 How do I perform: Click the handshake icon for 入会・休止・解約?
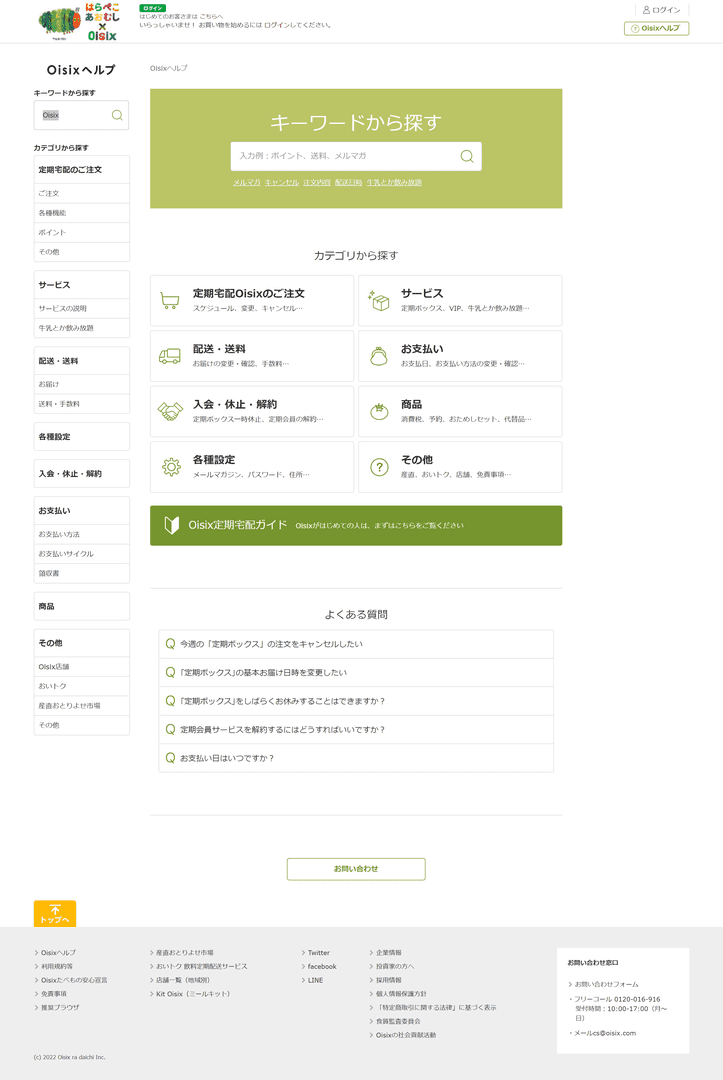coord(170,411)
